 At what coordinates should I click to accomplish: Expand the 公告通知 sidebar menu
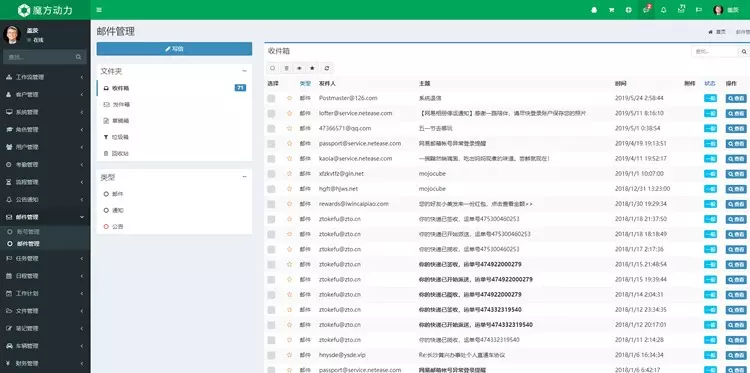tap(45, 199)
